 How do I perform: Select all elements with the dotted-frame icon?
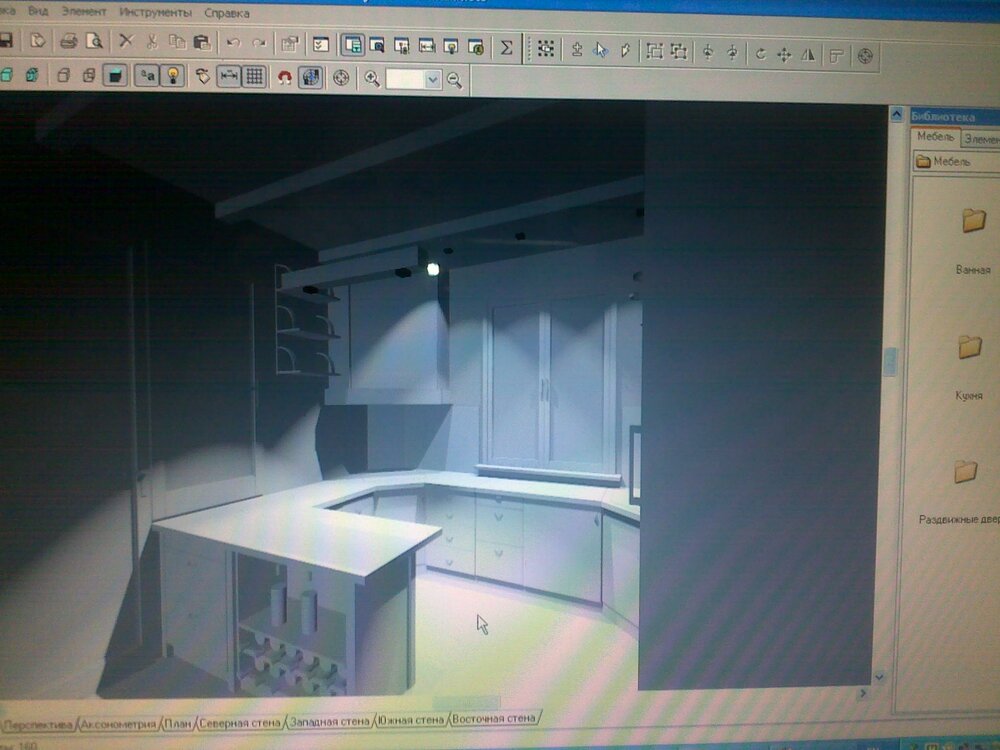(546, 48)
